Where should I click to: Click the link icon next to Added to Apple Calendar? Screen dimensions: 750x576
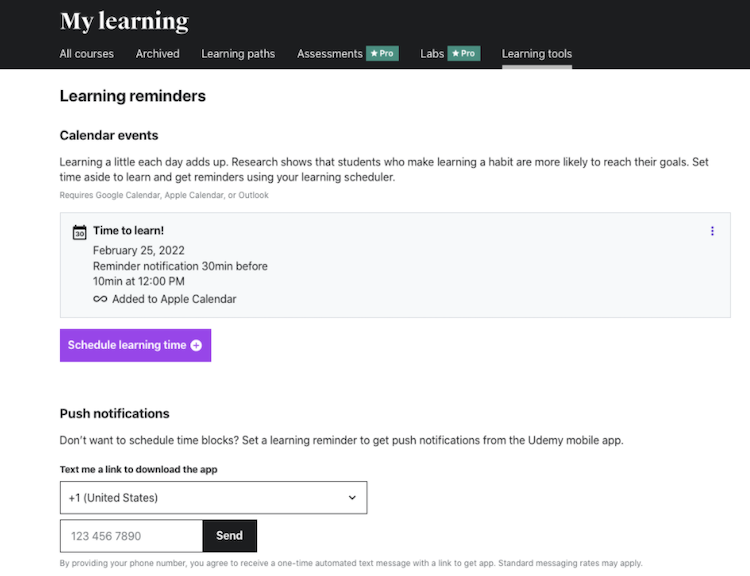point(100,299)
